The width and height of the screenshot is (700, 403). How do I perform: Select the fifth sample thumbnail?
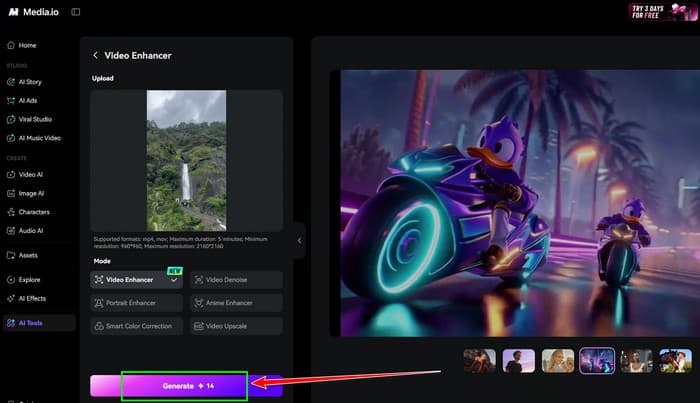coord(636,361)
